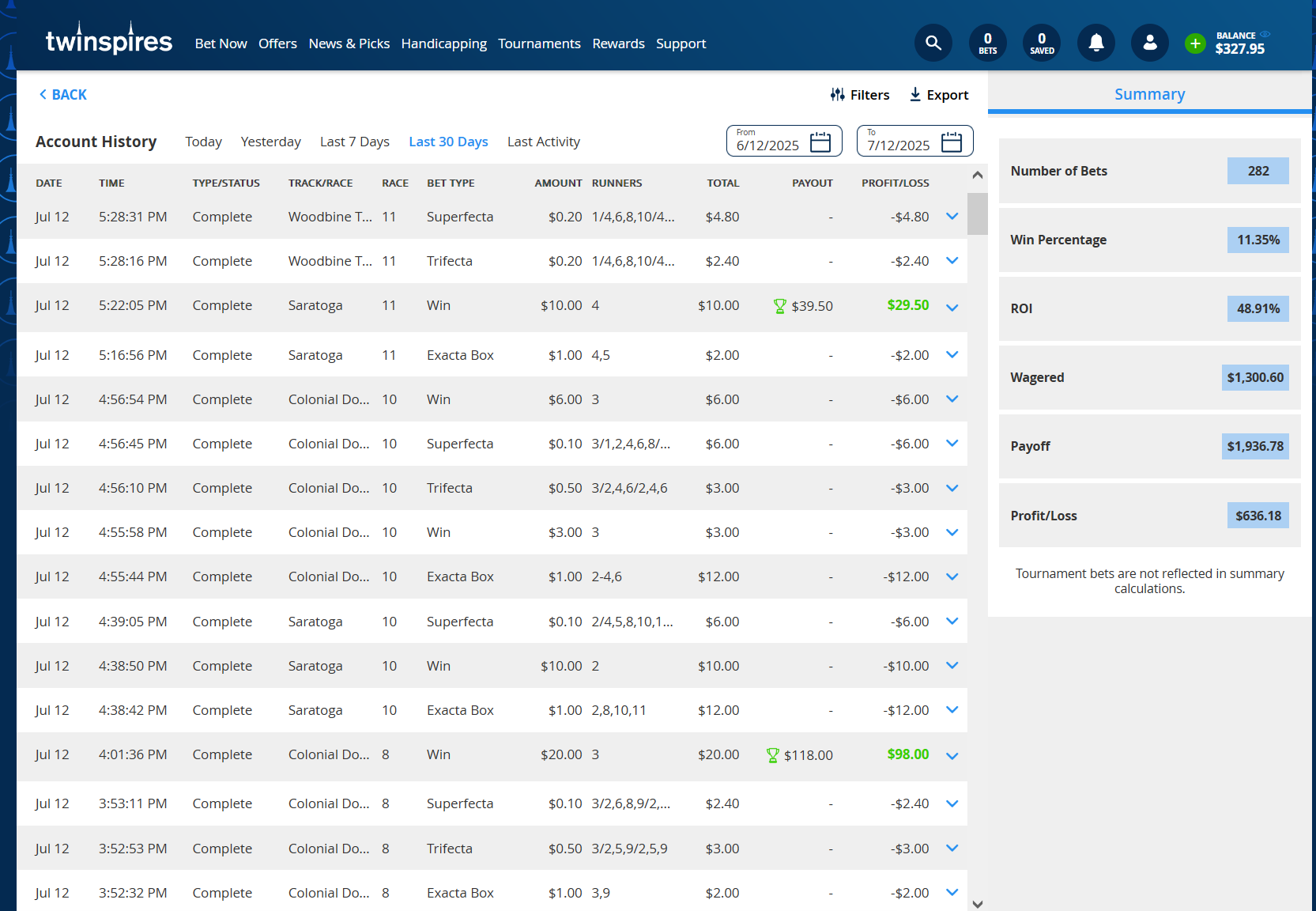Expand the 4:38:50 PM Saratoga Win row
1316x911 pixels.
952,666
